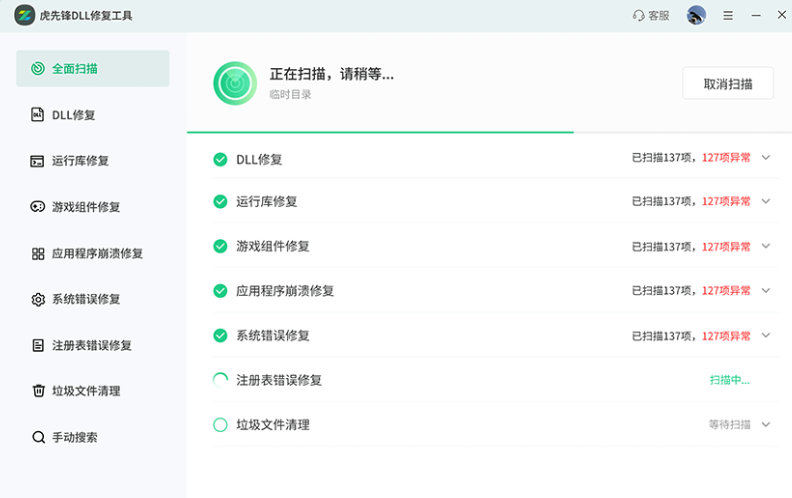The image size is (792, 498).
Task: Click the 注册表错误修复 document icon
Action: point(38,345)
